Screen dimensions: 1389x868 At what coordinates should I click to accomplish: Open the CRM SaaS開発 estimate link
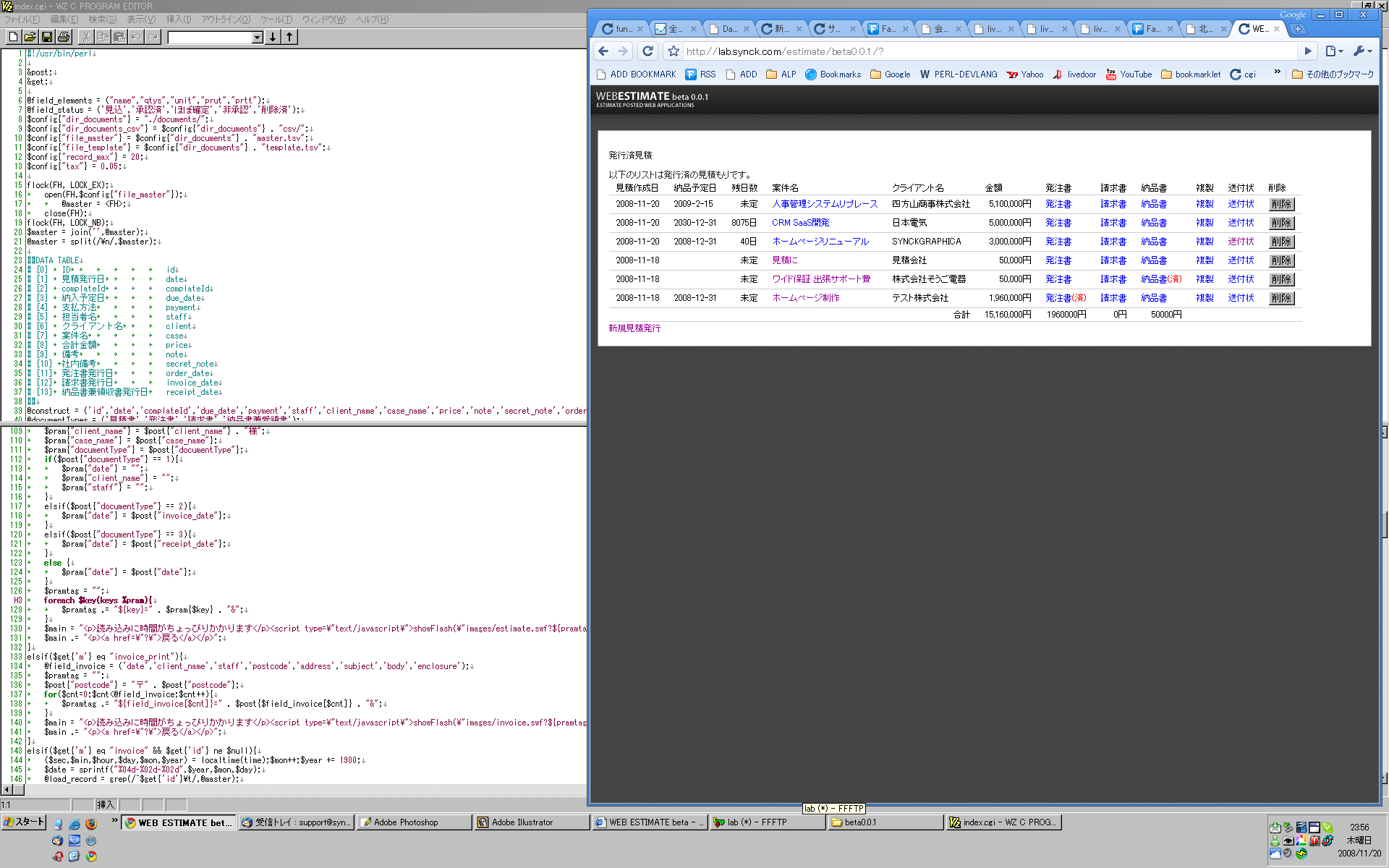pos(801,223)
